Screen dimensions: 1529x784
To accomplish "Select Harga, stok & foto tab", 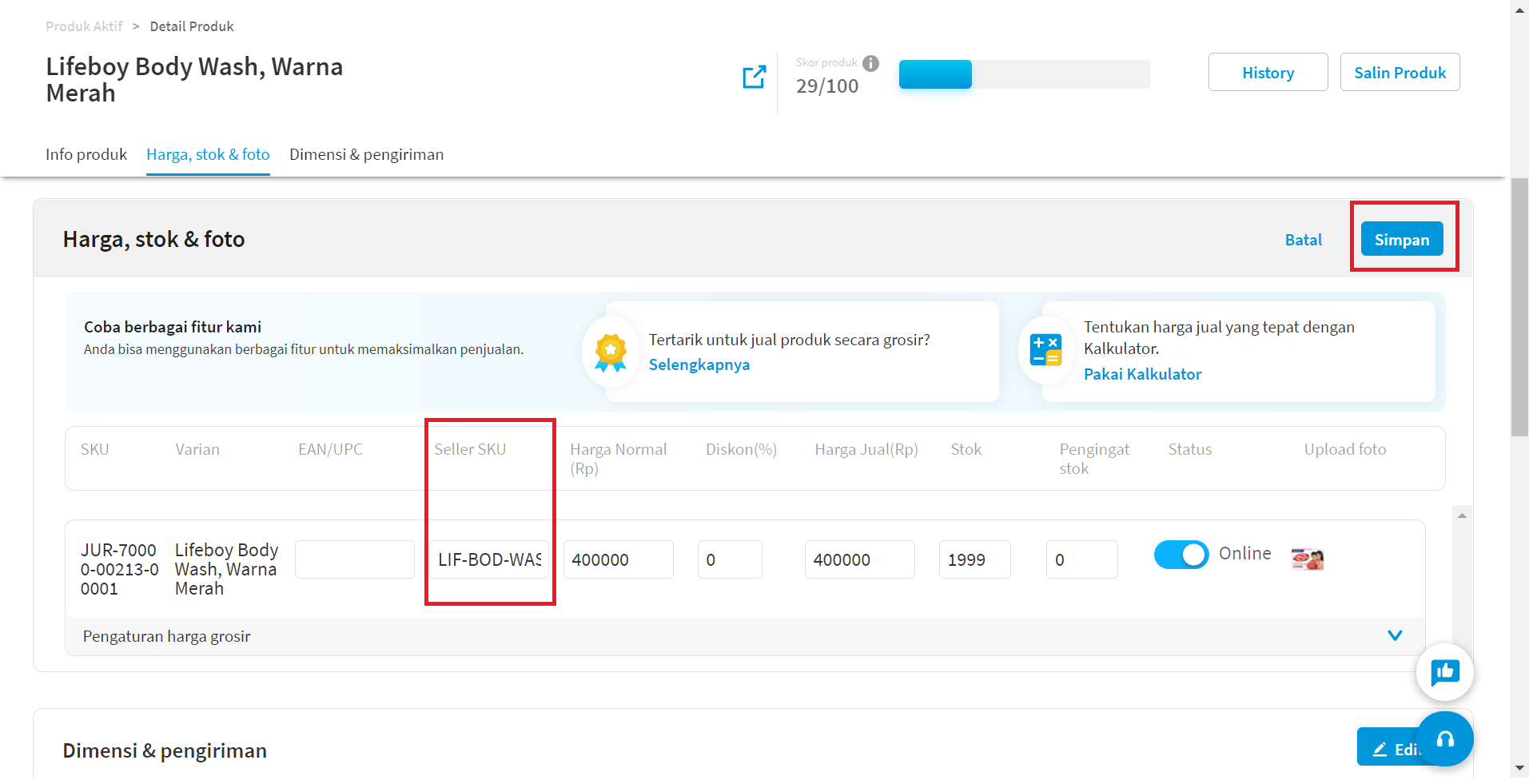I will click(208, 154).
